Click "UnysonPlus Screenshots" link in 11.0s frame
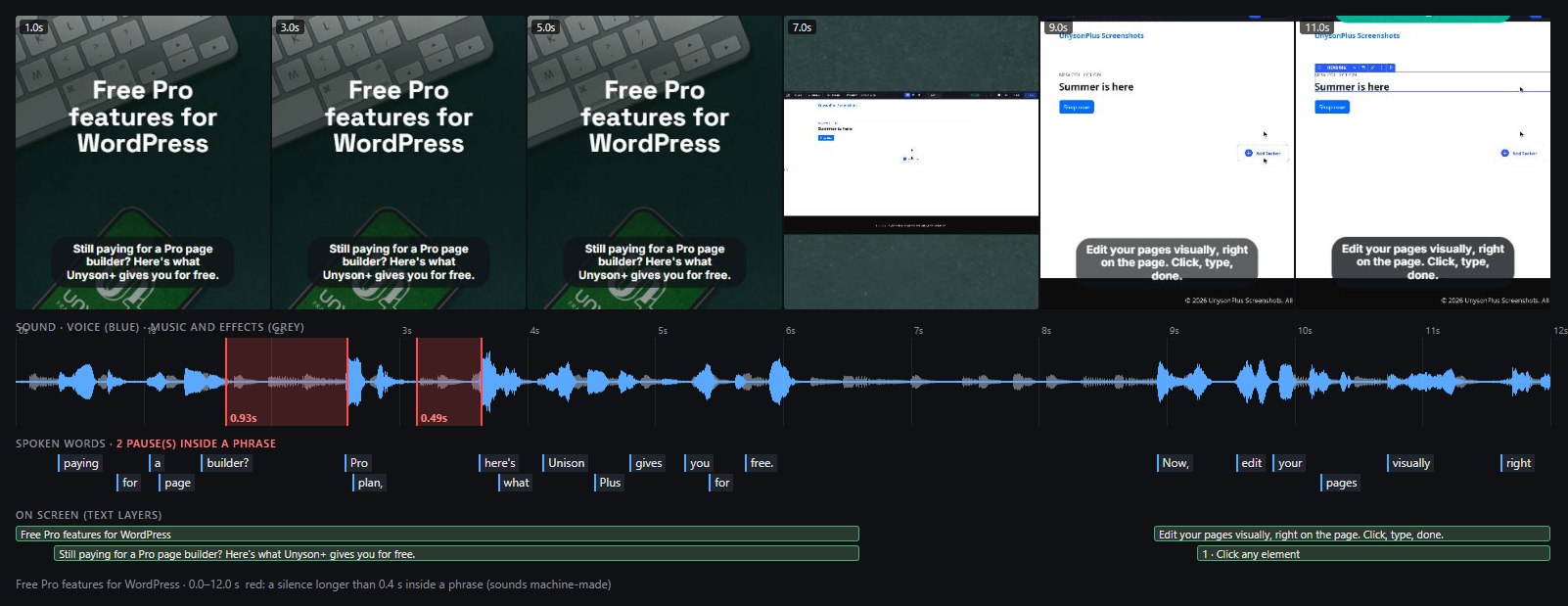The image size is (1568, 606). (1357, 35)
